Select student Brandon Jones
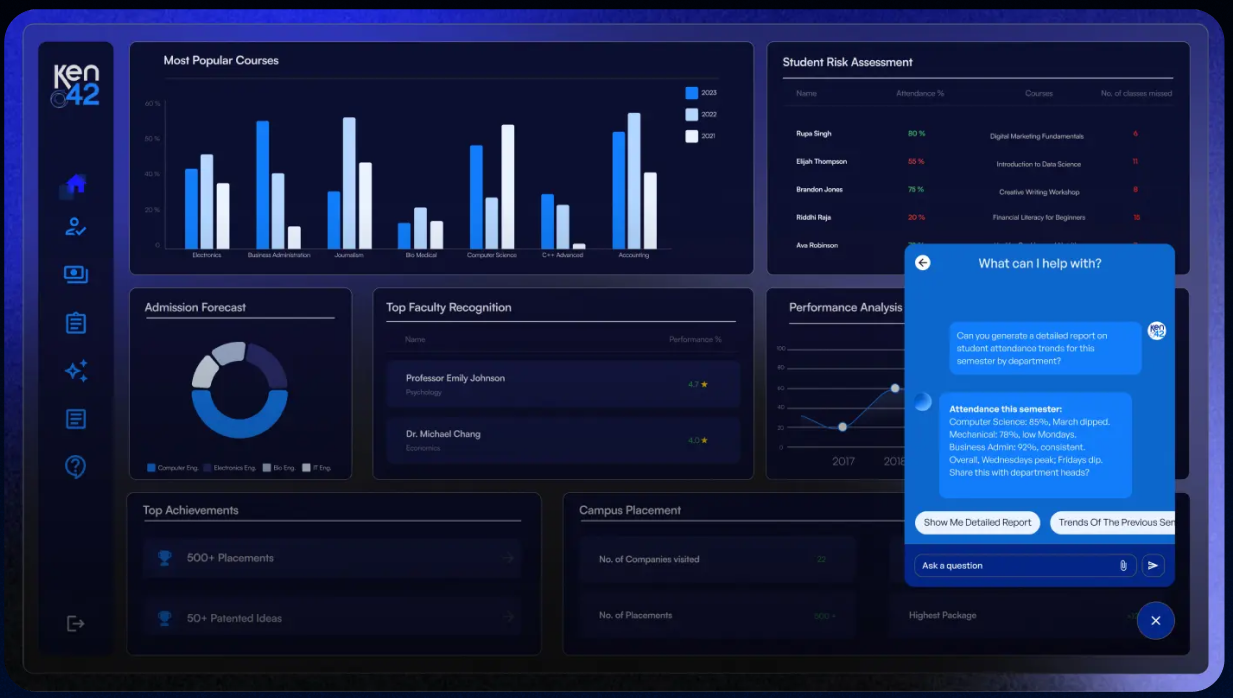Viewport: 1233px width, 698px height. [x=819, y=189]
